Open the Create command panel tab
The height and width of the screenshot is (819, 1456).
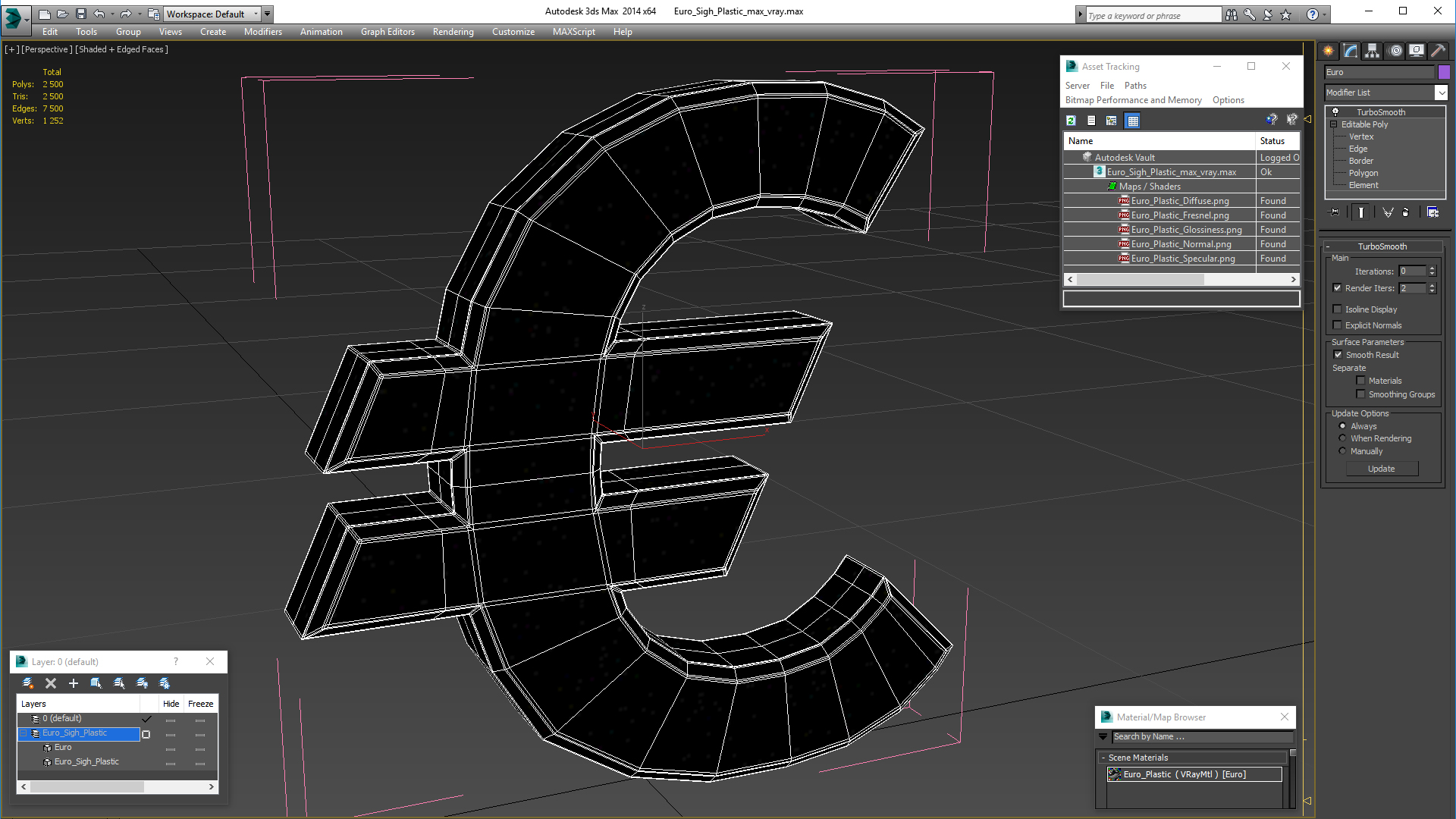pos(1329,51)
